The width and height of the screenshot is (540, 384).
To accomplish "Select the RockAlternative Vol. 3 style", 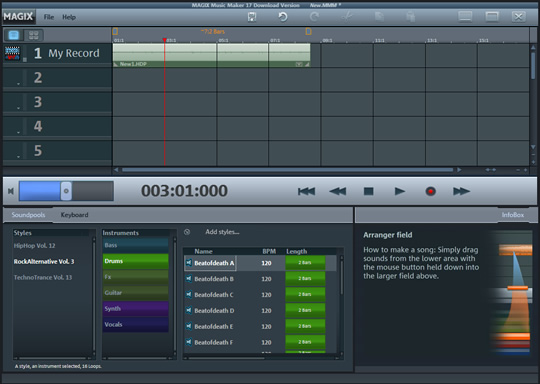I will (x=44, y=261).
